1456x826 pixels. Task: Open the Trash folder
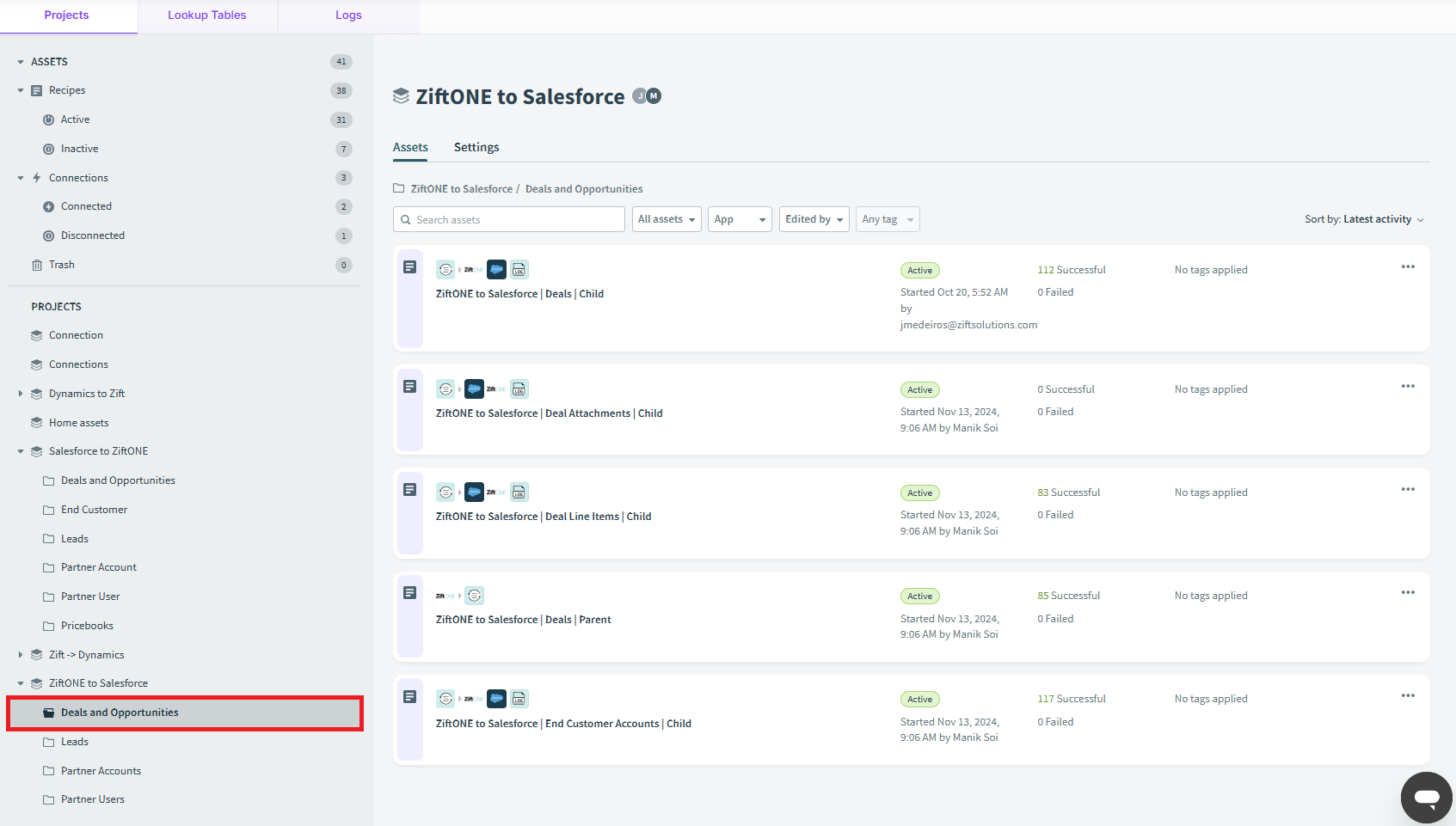coord(61,265)
